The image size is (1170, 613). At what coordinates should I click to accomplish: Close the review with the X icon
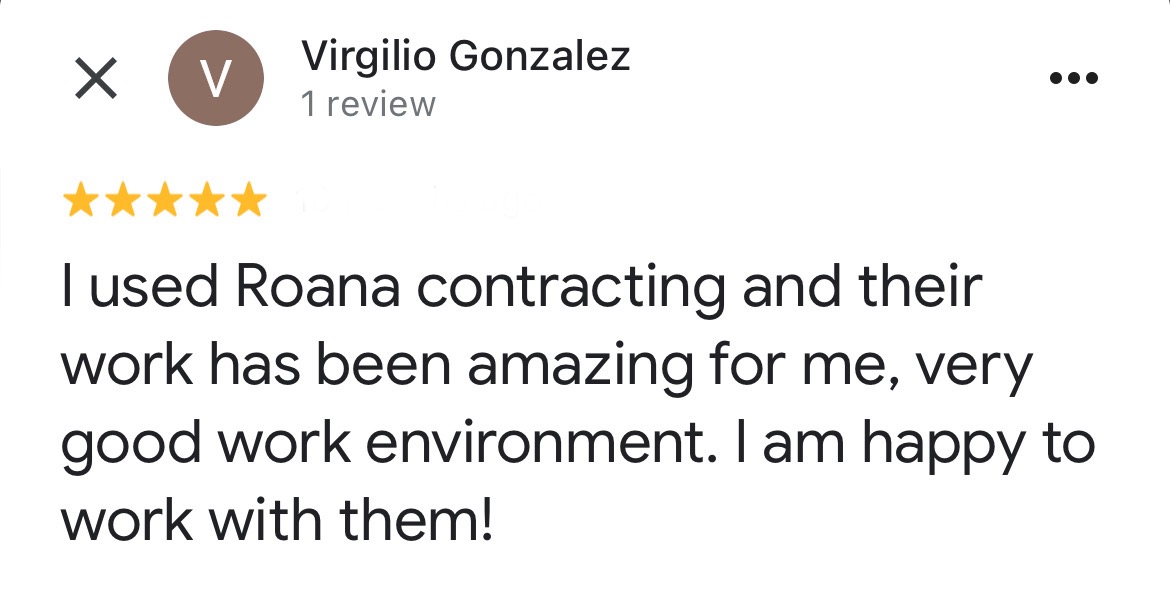[x=97, y=79]
